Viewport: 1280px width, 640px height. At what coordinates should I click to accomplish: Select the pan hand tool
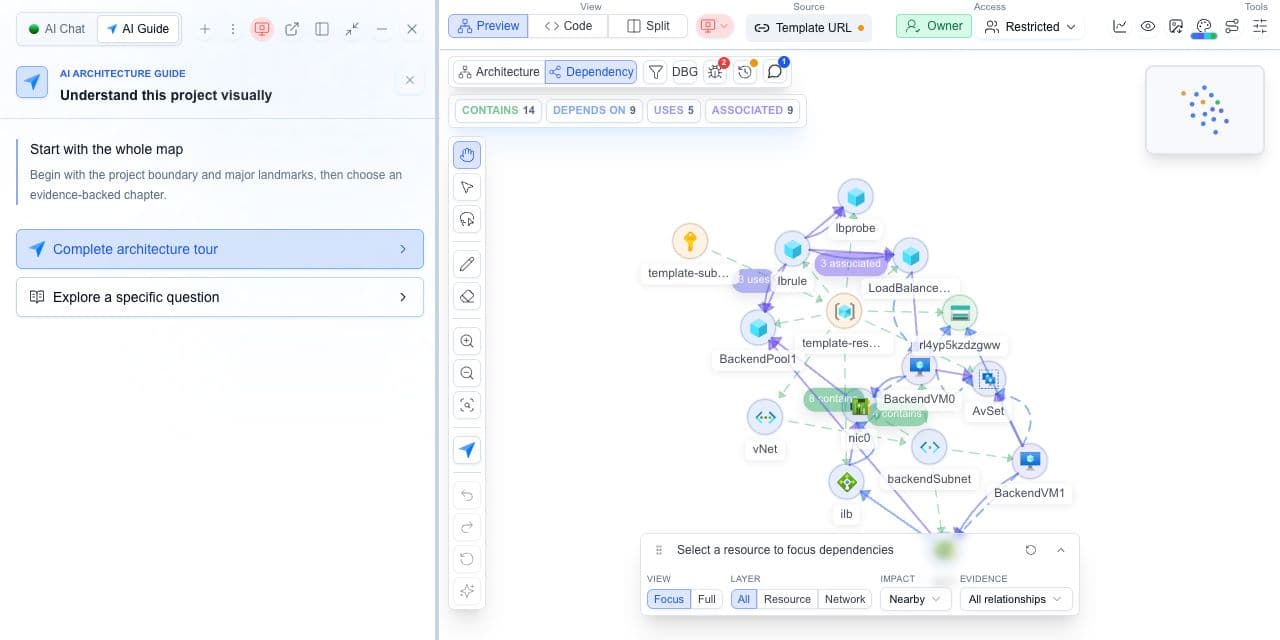pos(467,155)
